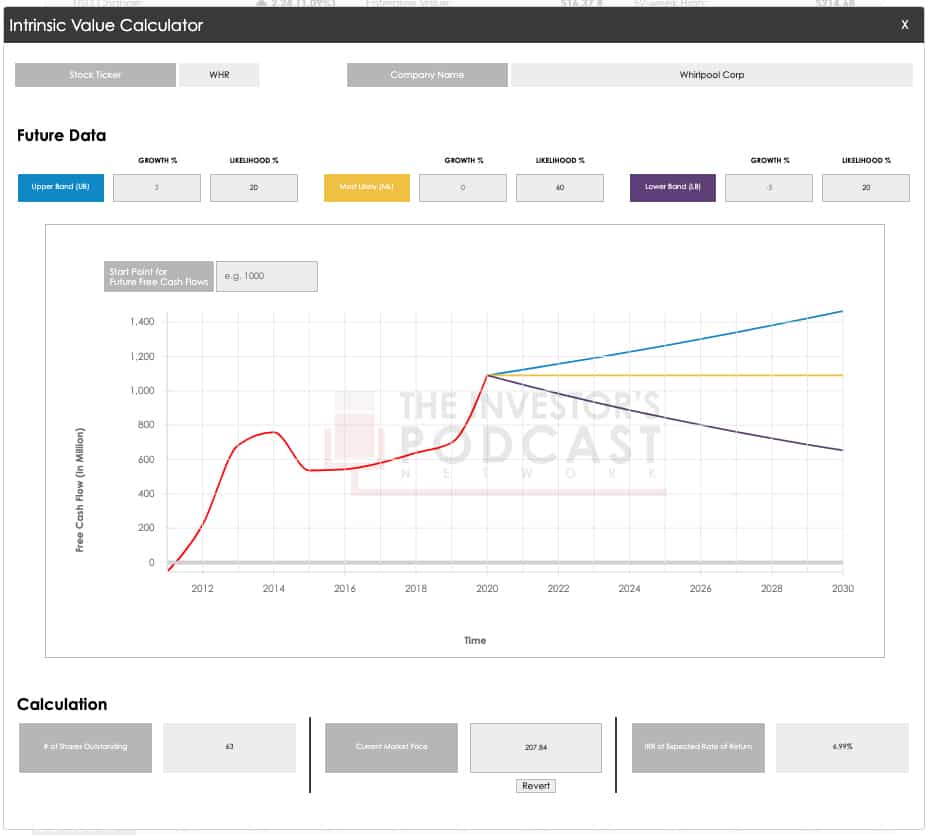Screen dimensions: 928x835
Task: Close the Intrinsic Value Calculator dialog
Action: [904, 25]
